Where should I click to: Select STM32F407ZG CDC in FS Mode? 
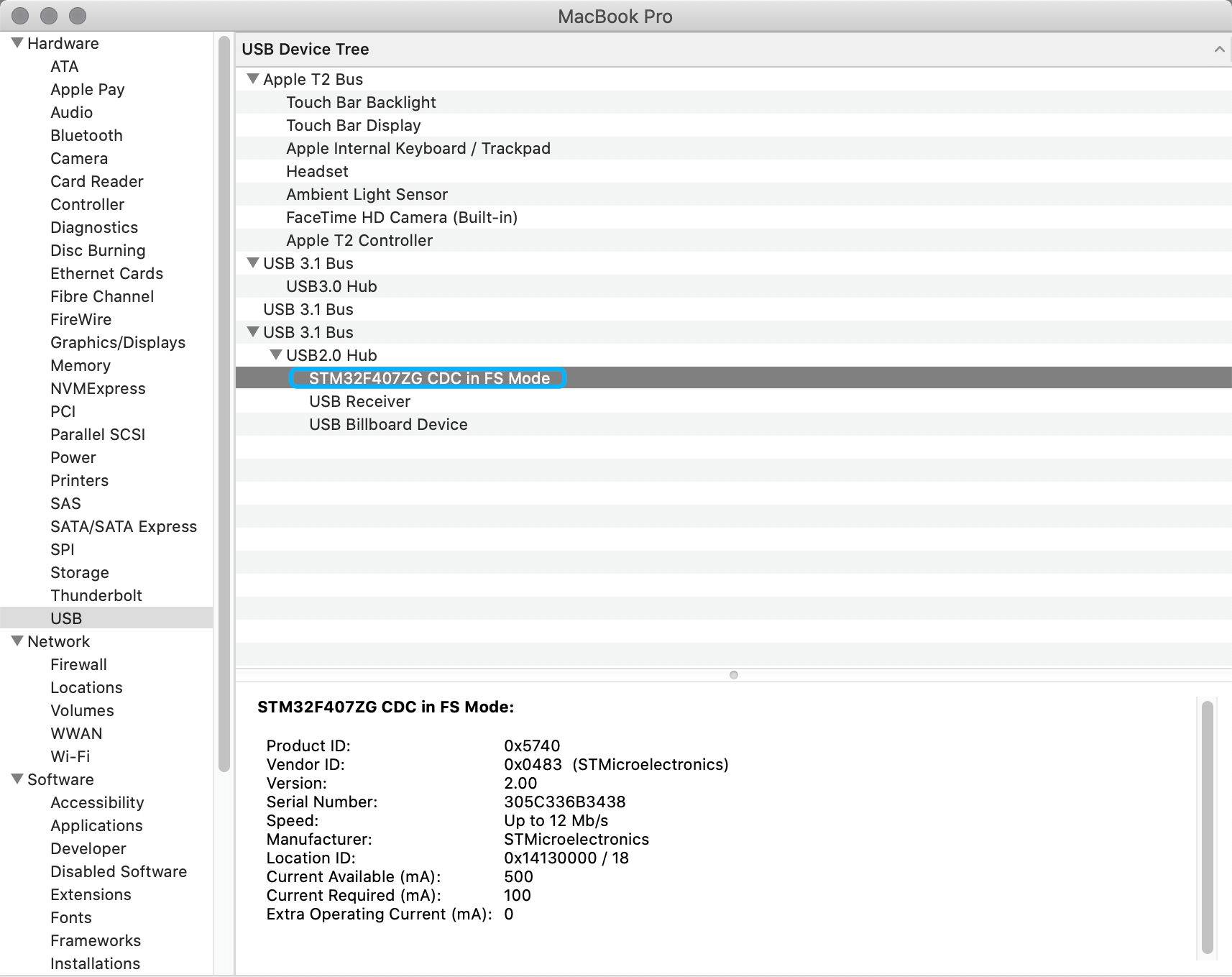tap(734, 378)
